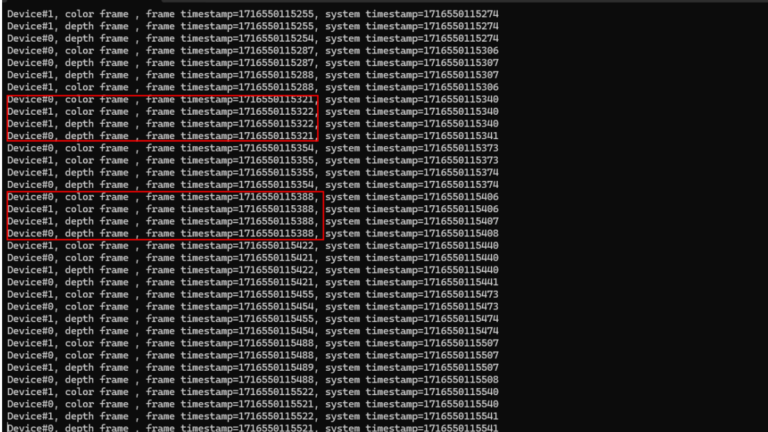768x432 pixels.
Task: Select Device#1 depth frame line with system timestamp 1716550115407
Action: (253, 221)
